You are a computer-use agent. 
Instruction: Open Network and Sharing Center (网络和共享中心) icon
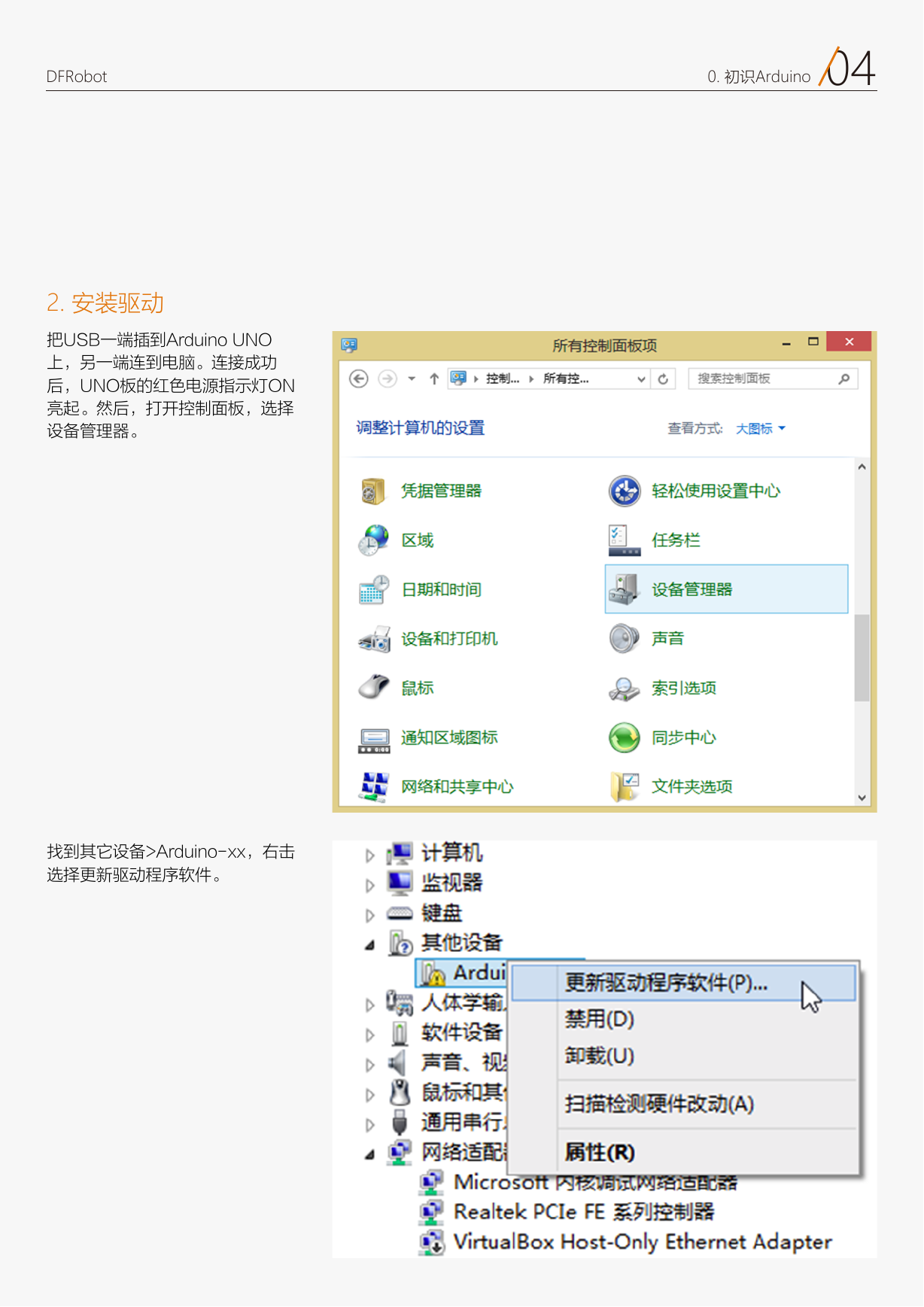(x=374, y=786)
